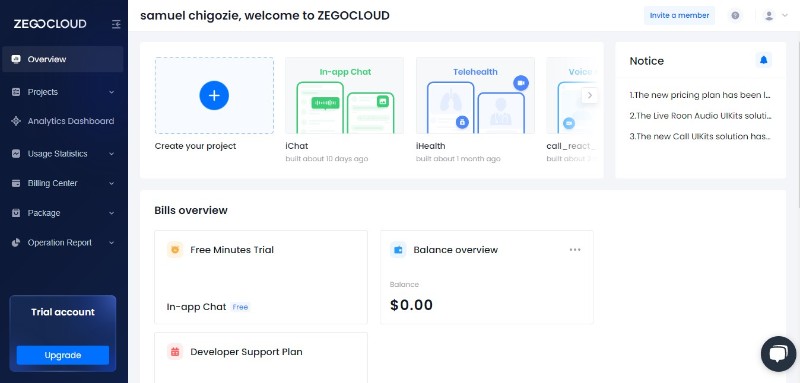The width and height of the screenshot is (800, 383).
Task: Click the Billing Center card icon
Action: click(16, 183)
